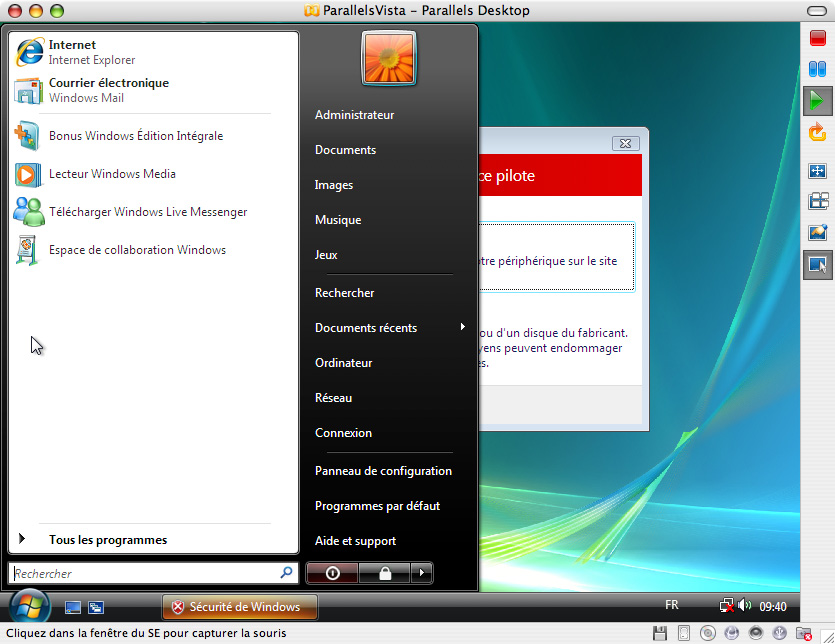The image size is (835, 644).
Task: Open the Musique folder
Action: point(338,220)
